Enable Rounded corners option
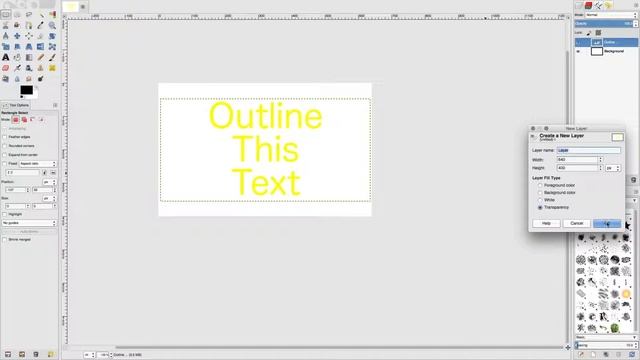 click(4, 146)
